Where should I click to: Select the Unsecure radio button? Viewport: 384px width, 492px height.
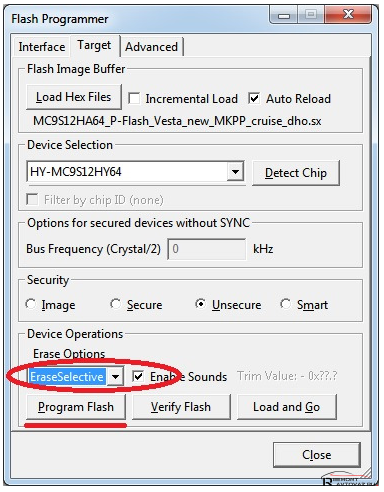coord(200,304)
